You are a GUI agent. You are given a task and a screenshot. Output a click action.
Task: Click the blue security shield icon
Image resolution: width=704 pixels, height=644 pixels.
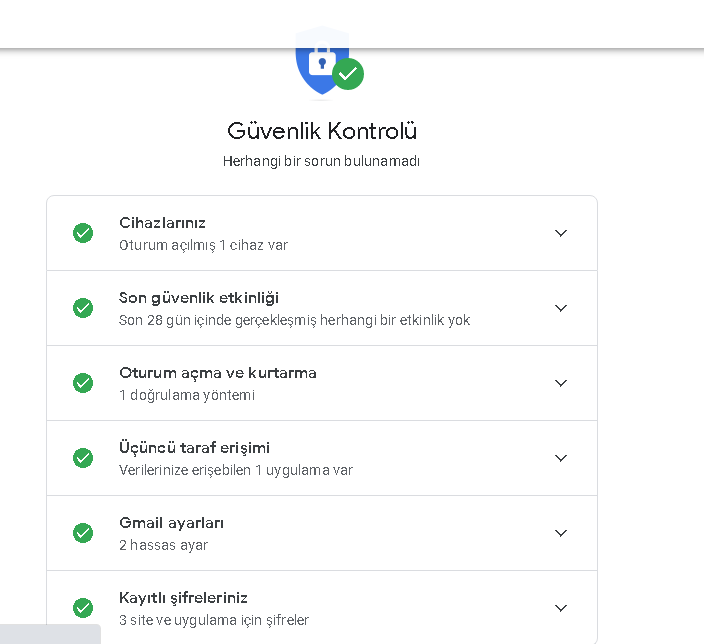click(x=320, y=64)
